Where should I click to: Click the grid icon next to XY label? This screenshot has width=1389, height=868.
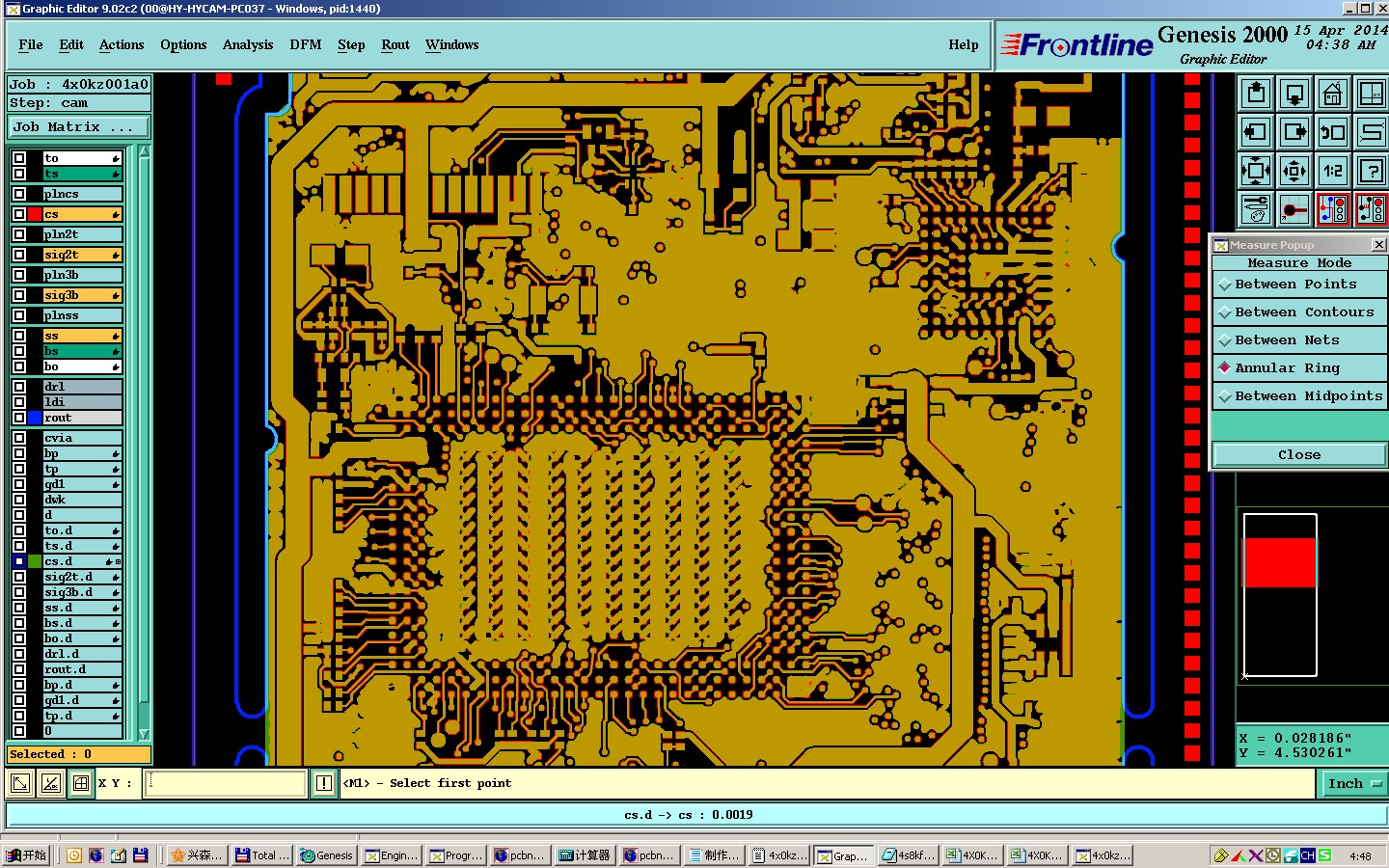point(81,783)
